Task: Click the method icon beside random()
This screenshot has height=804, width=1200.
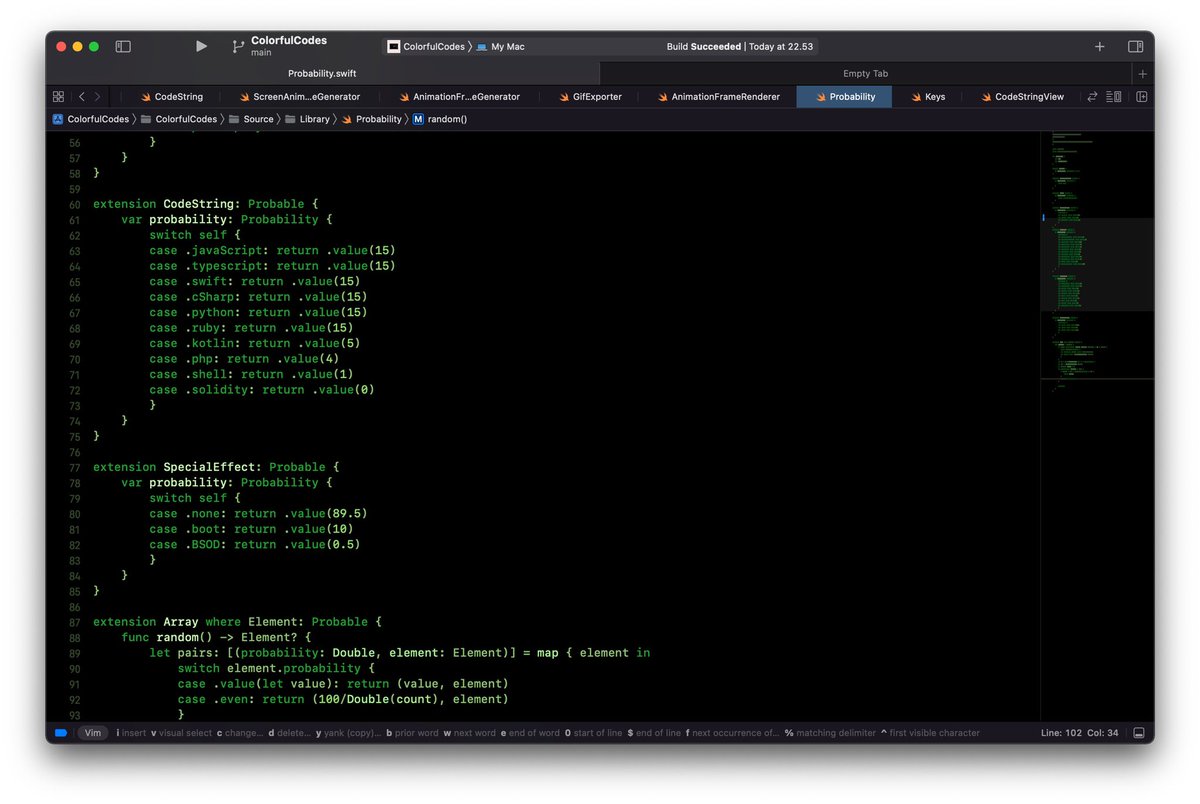Action: 418,119
